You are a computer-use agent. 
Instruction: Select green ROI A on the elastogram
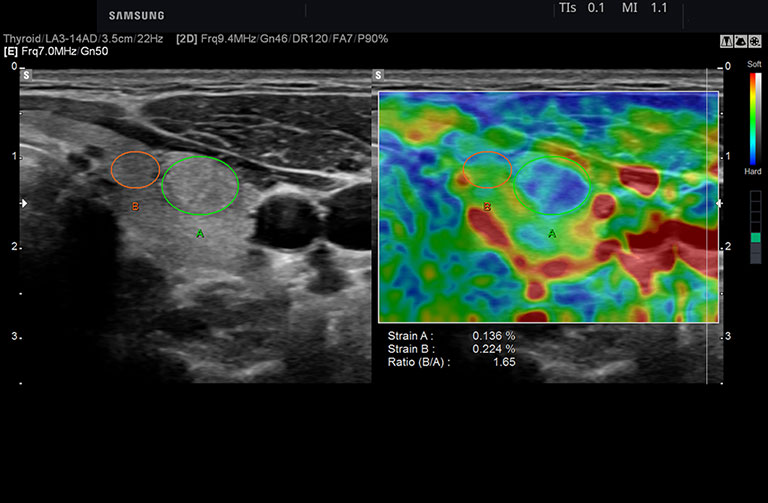(552, 186)
